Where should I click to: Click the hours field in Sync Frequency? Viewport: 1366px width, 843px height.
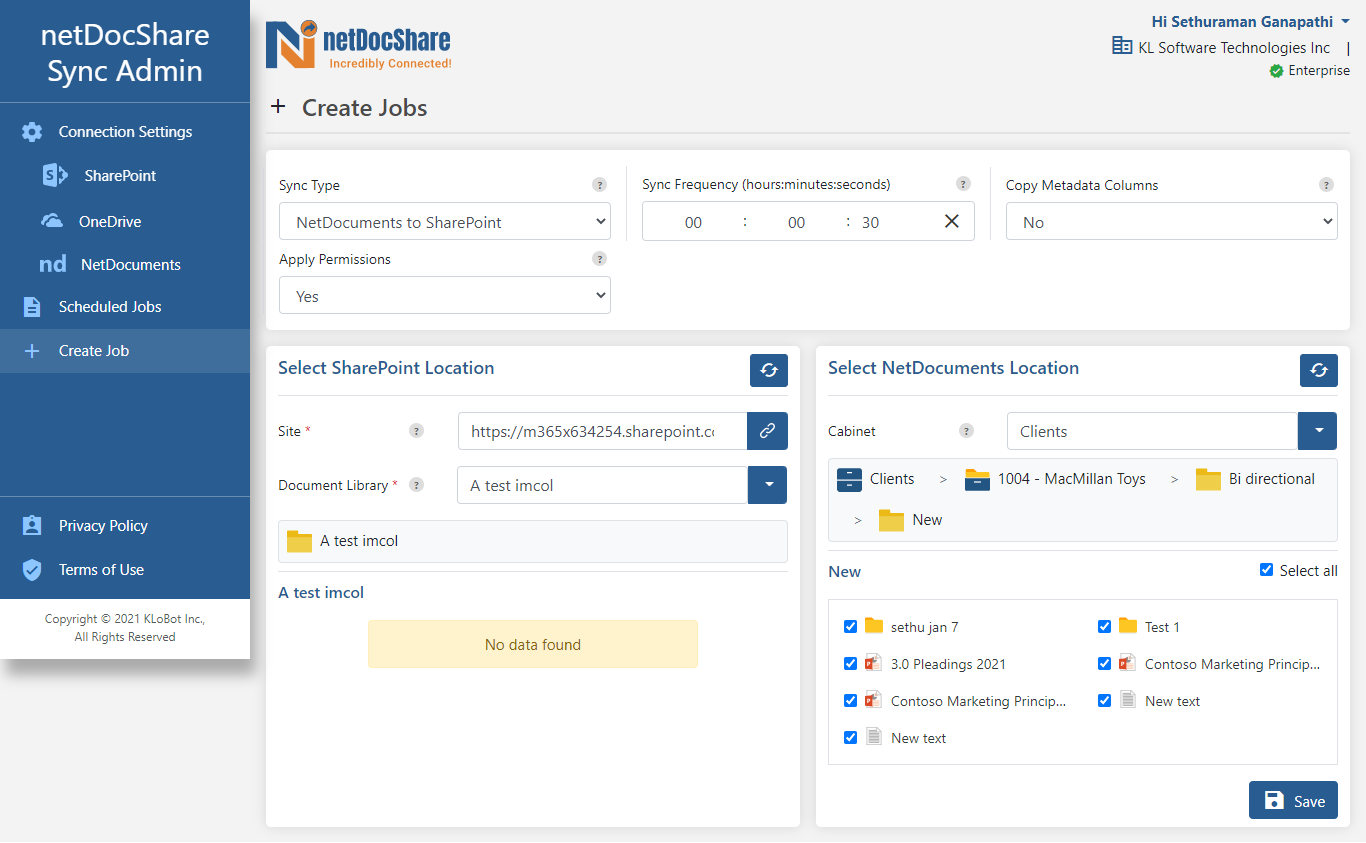pyautogui.click(x=693, y=222)
